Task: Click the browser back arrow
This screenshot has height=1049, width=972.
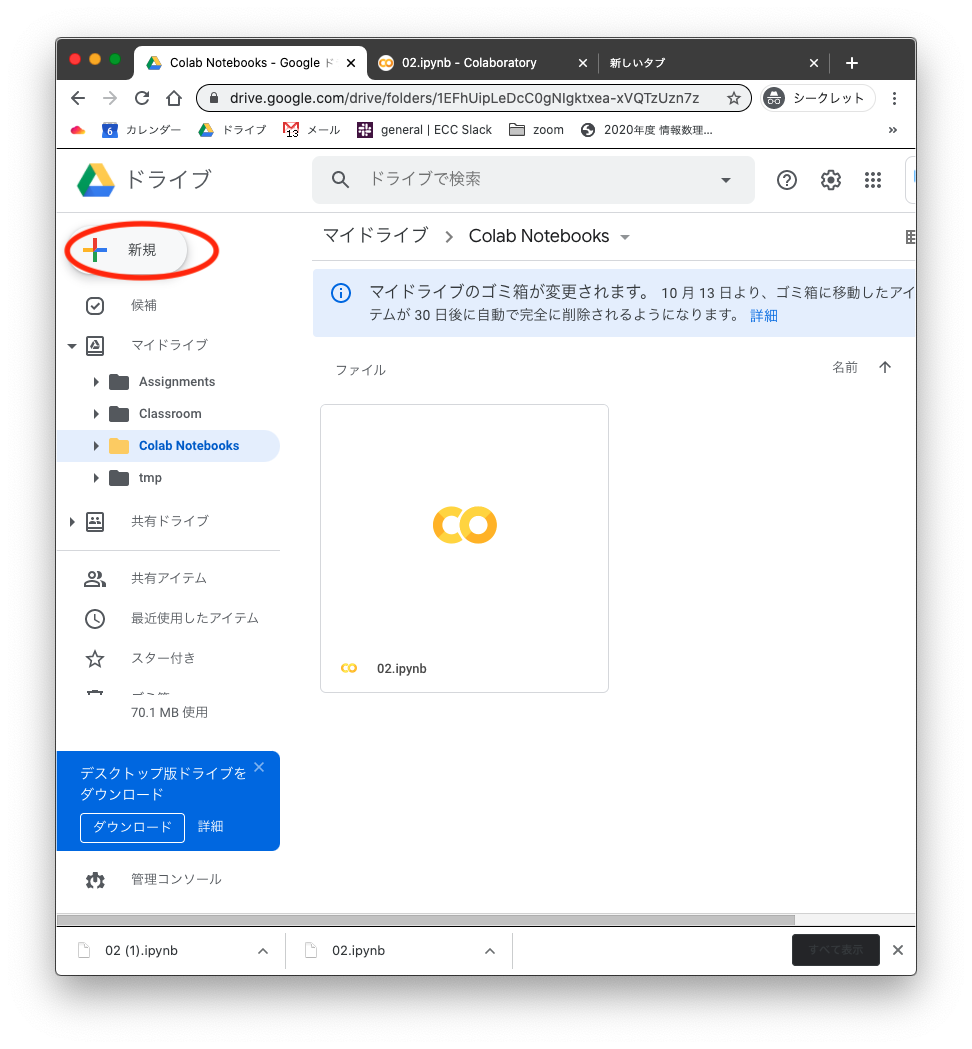Action: (x=78, y=98)
